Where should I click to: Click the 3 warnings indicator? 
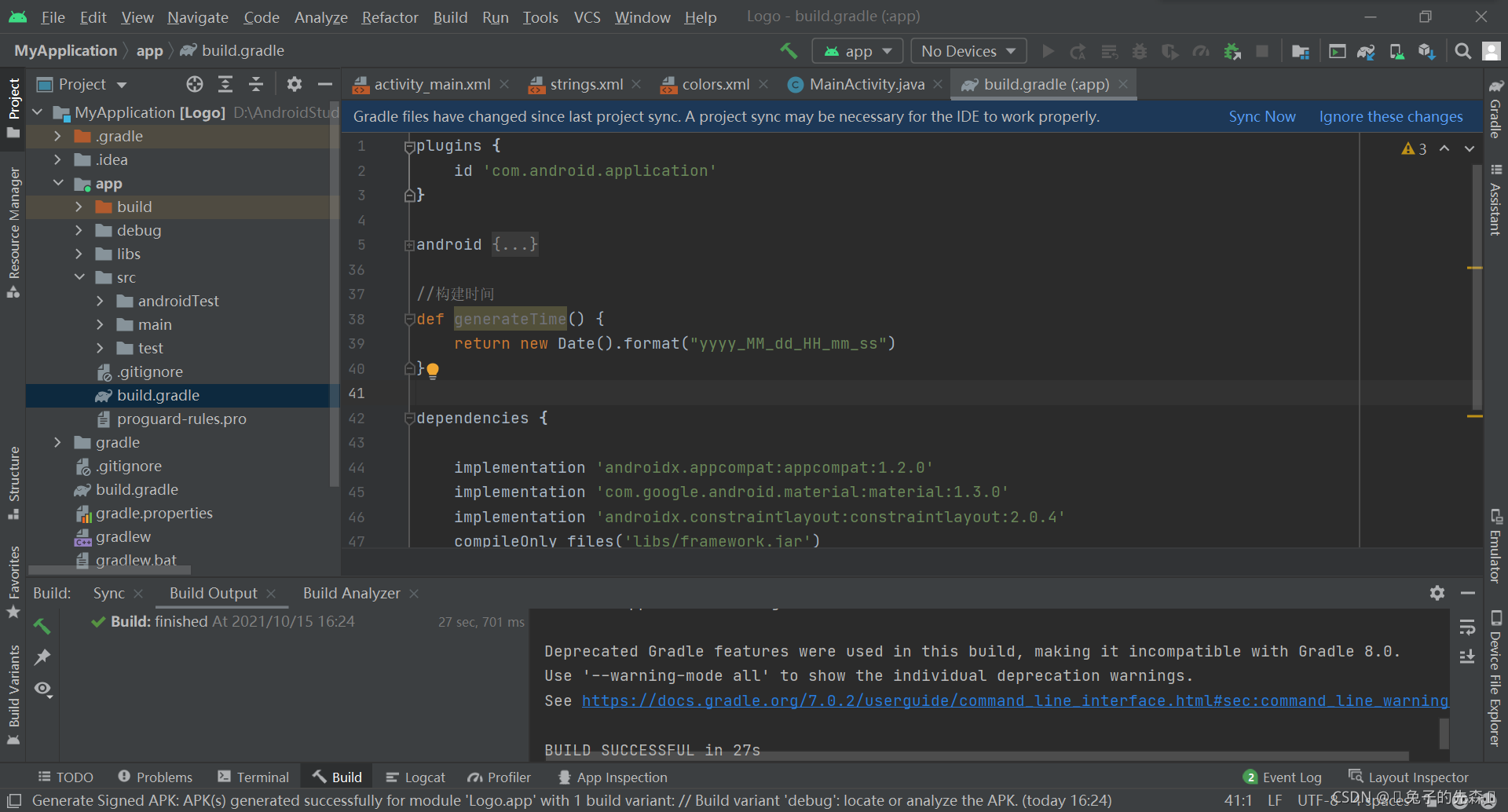point(1414,148)
